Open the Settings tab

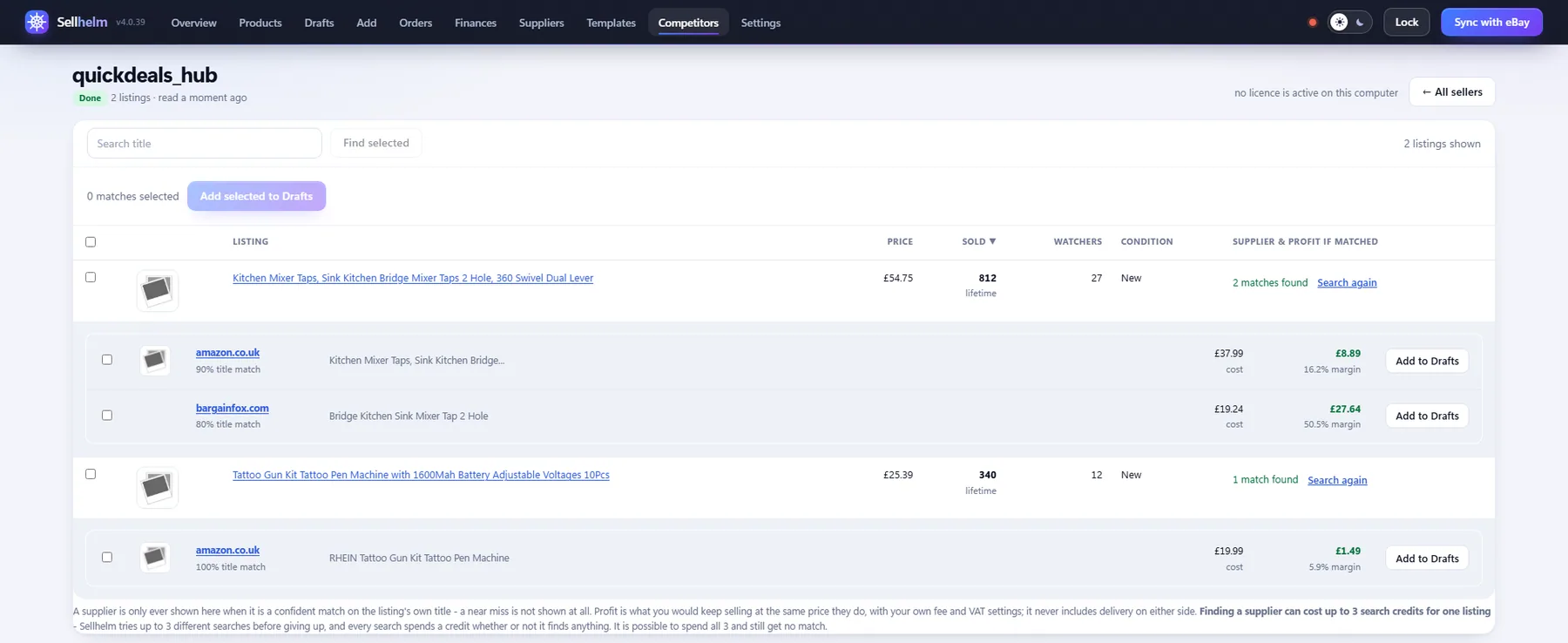760,23
